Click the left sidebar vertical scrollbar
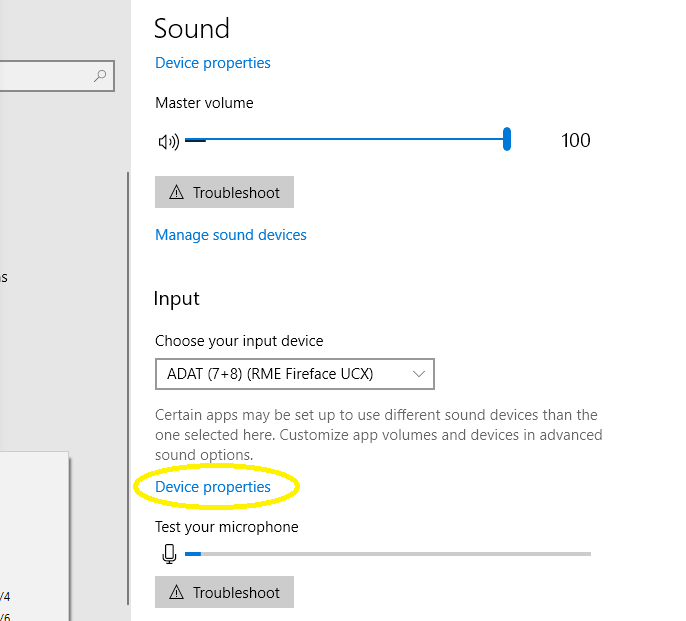This screenshot has width=686, height=621. pos(128,388)
